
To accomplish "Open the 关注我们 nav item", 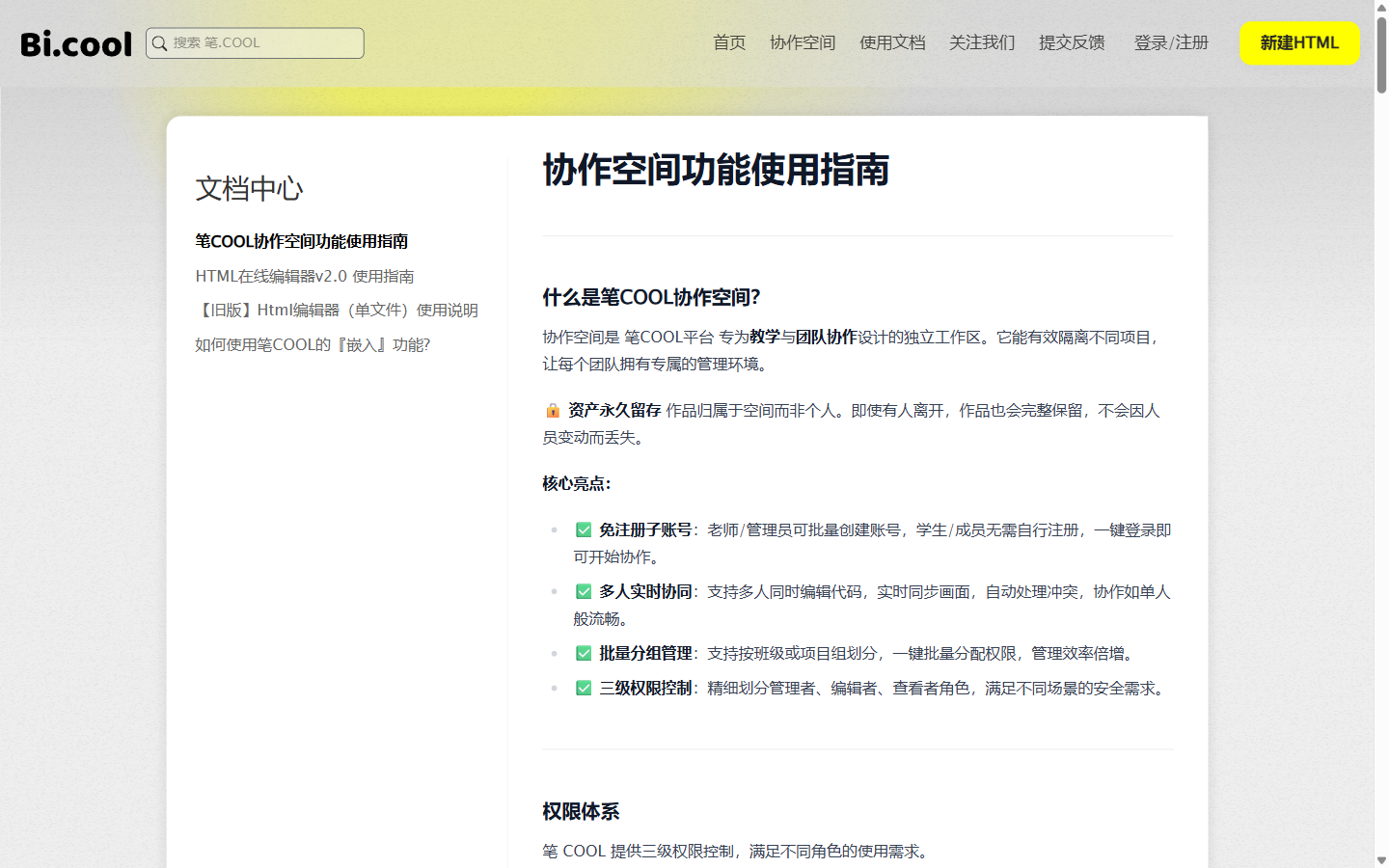I will point(982,42).
